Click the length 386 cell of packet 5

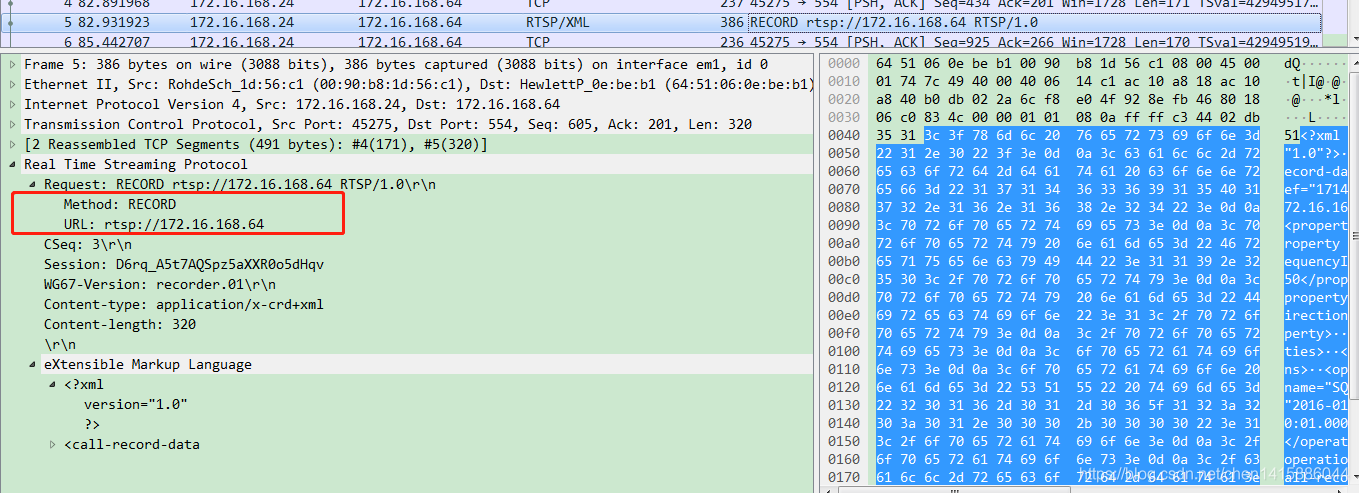pos(732,22)
